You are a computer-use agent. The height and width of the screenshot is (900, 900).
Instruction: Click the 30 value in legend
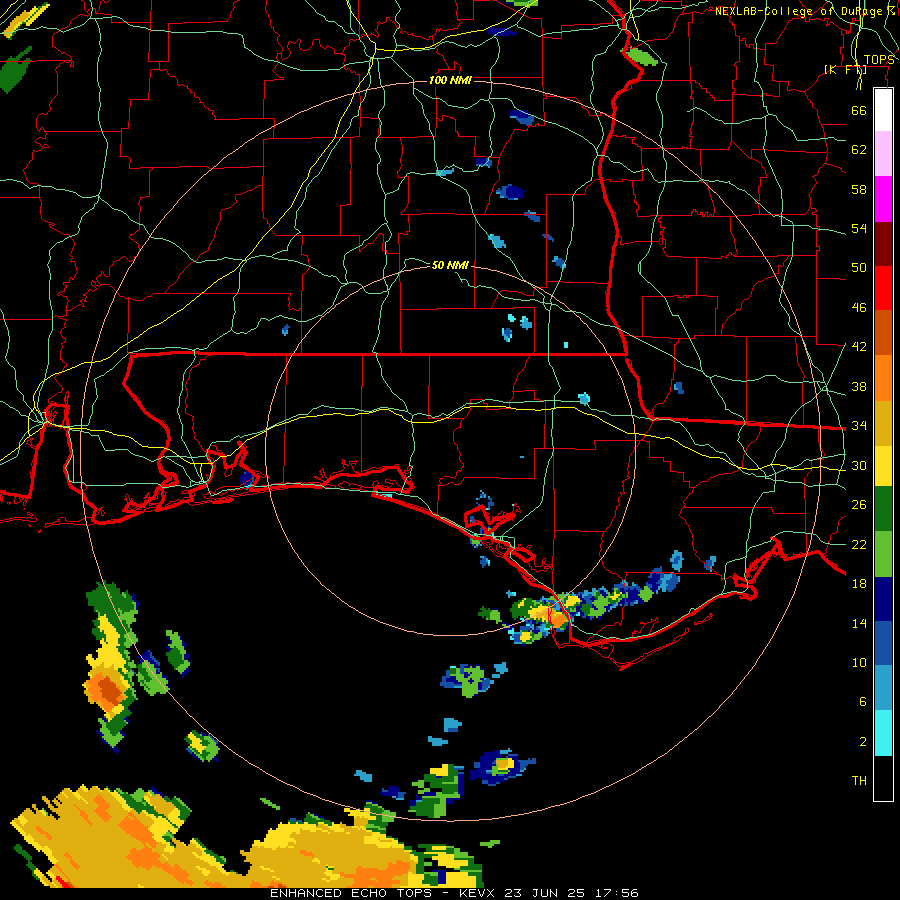(x=859, y=465)
